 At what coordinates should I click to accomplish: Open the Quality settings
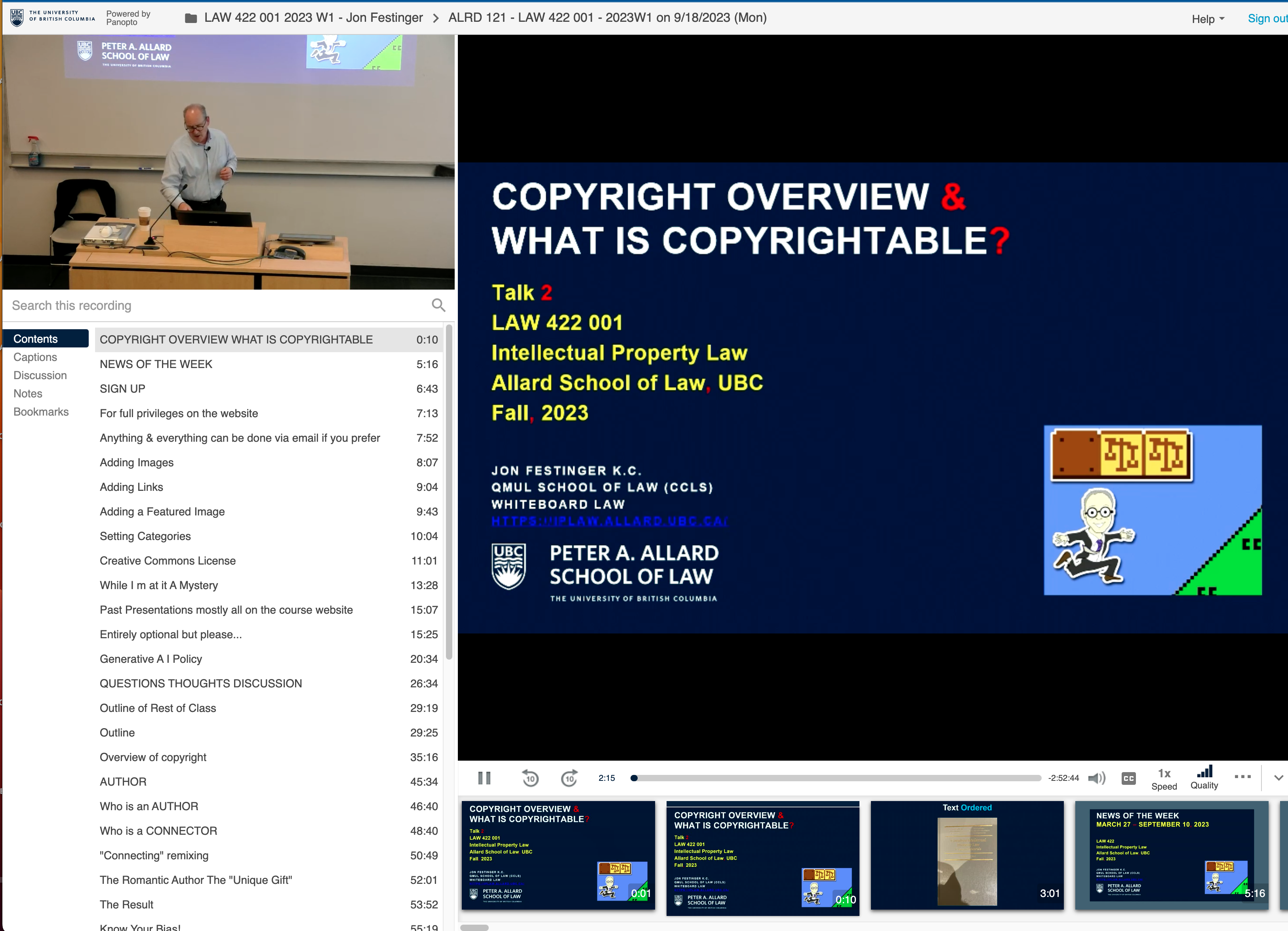coord(1204,778)
